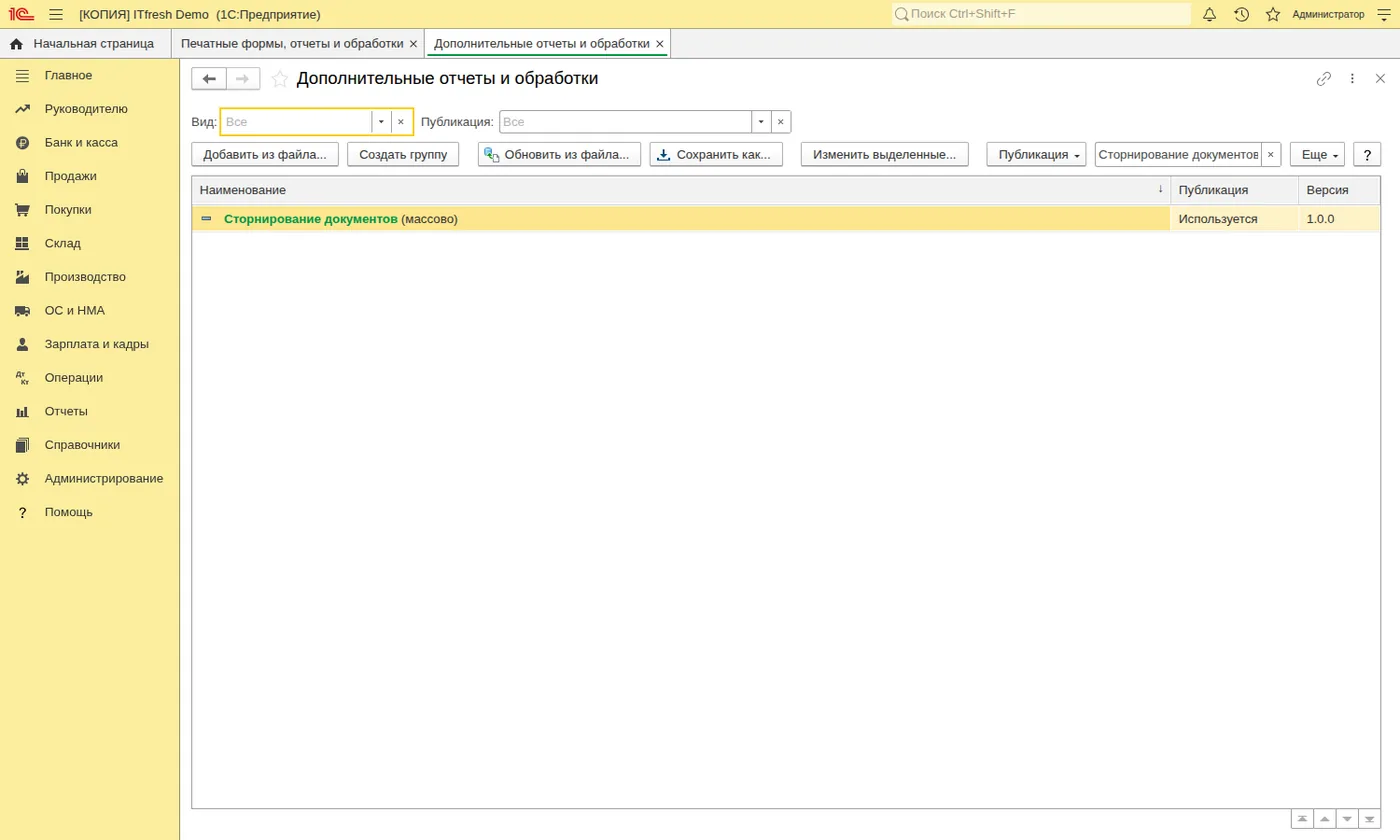The width and height of the screenshot is (1400, 840).
Task: Move down one row in list
Action: click(x=1347, y=819)
